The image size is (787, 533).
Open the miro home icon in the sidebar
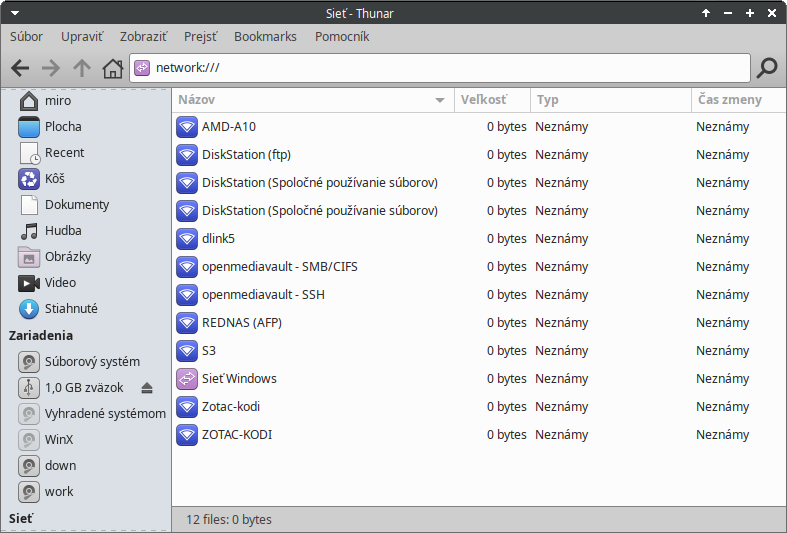pos(29,100)
